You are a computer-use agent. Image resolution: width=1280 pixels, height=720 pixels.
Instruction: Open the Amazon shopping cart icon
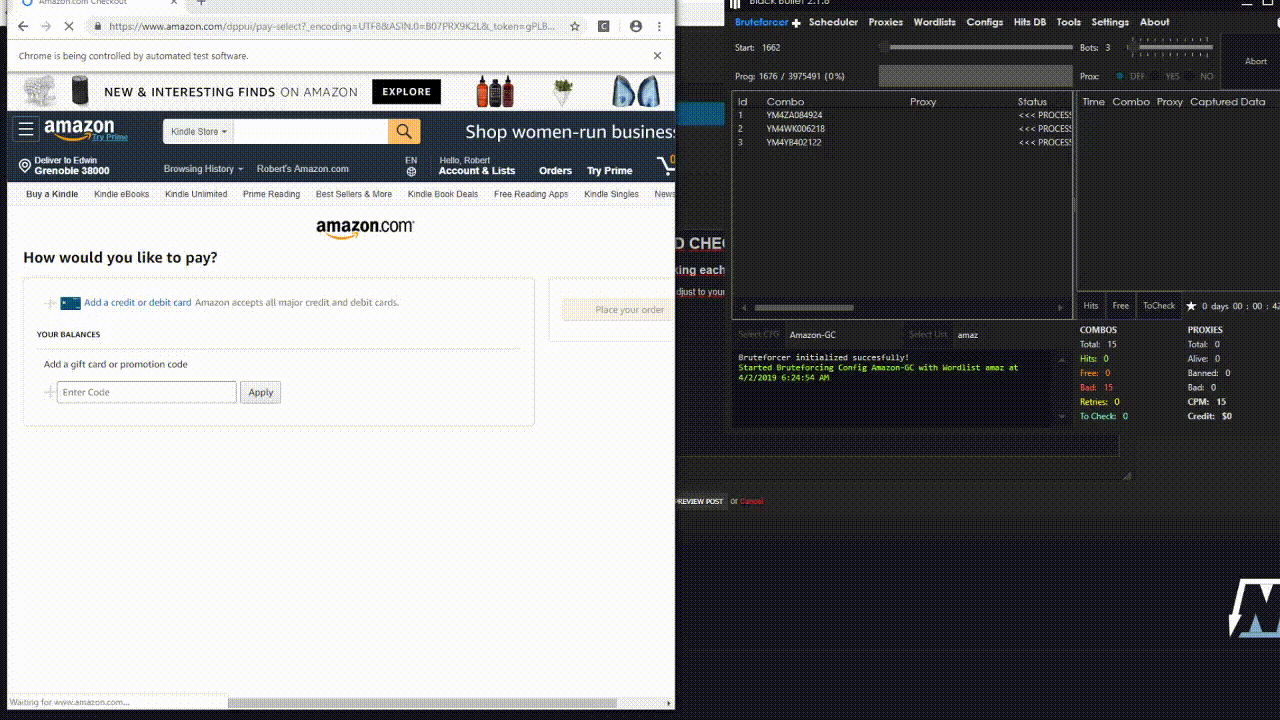(666, 165)
